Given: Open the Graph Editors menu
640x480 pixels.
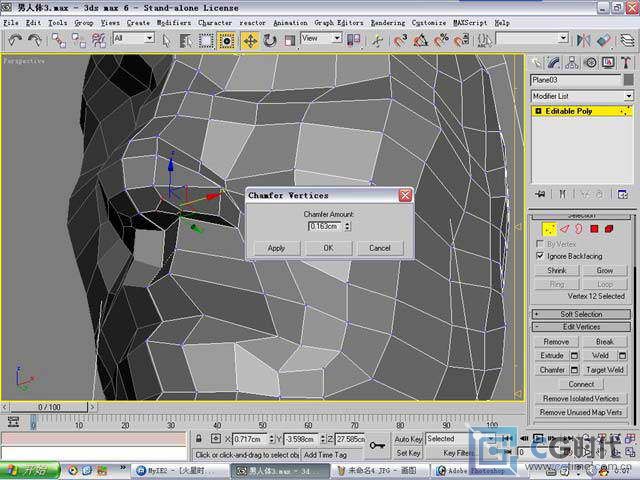Looking at the screenshot, I should (x=339, y=23).
